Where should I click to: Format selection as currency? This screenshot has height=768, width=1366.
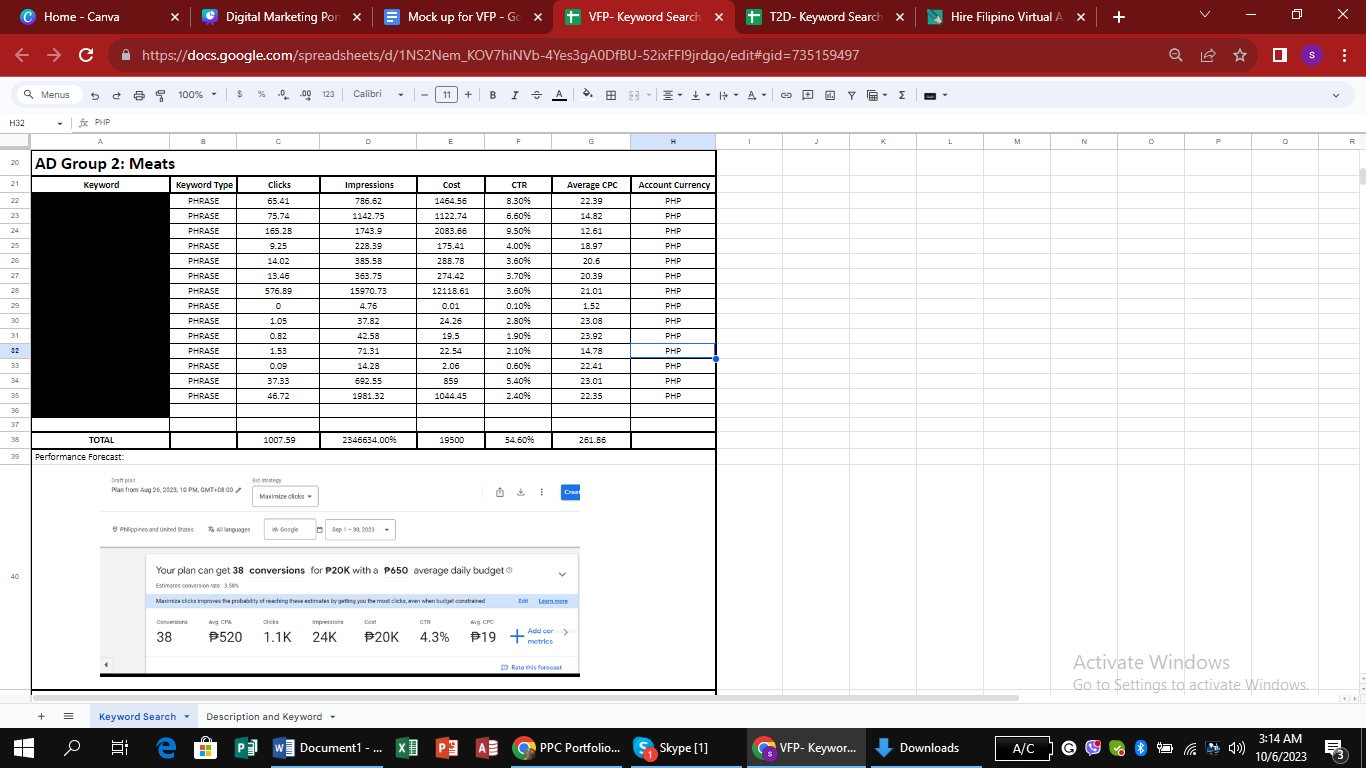coord(240,95)
